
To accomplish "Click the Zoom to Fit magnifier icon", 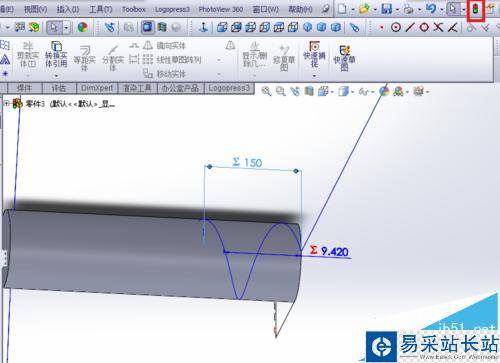I will (266, 91).
